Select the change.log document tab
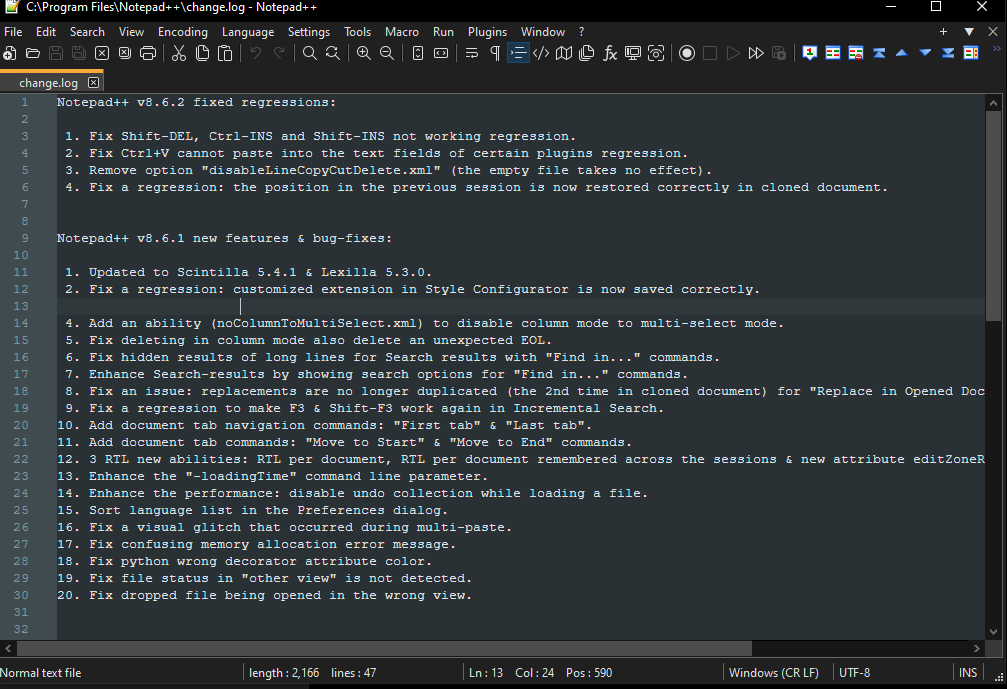This screenshot has height=689, width=1007. click(x=48, y=82)
